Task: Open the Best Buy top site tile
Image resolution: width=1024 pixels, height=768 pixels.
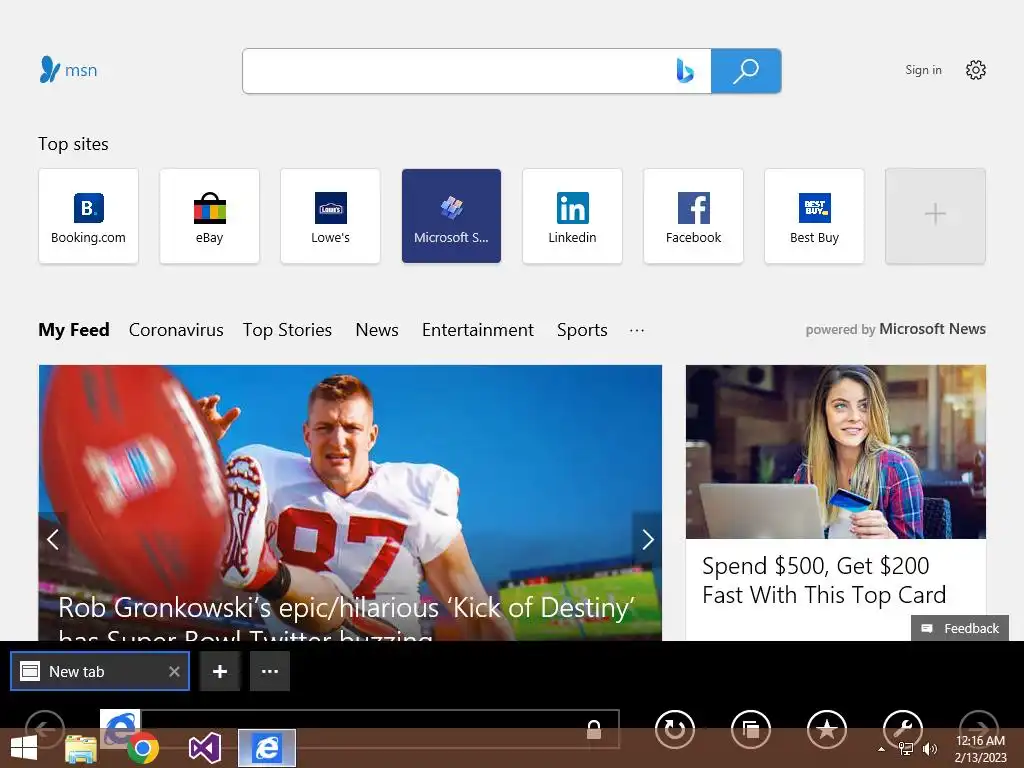Action: click(814, 216)
